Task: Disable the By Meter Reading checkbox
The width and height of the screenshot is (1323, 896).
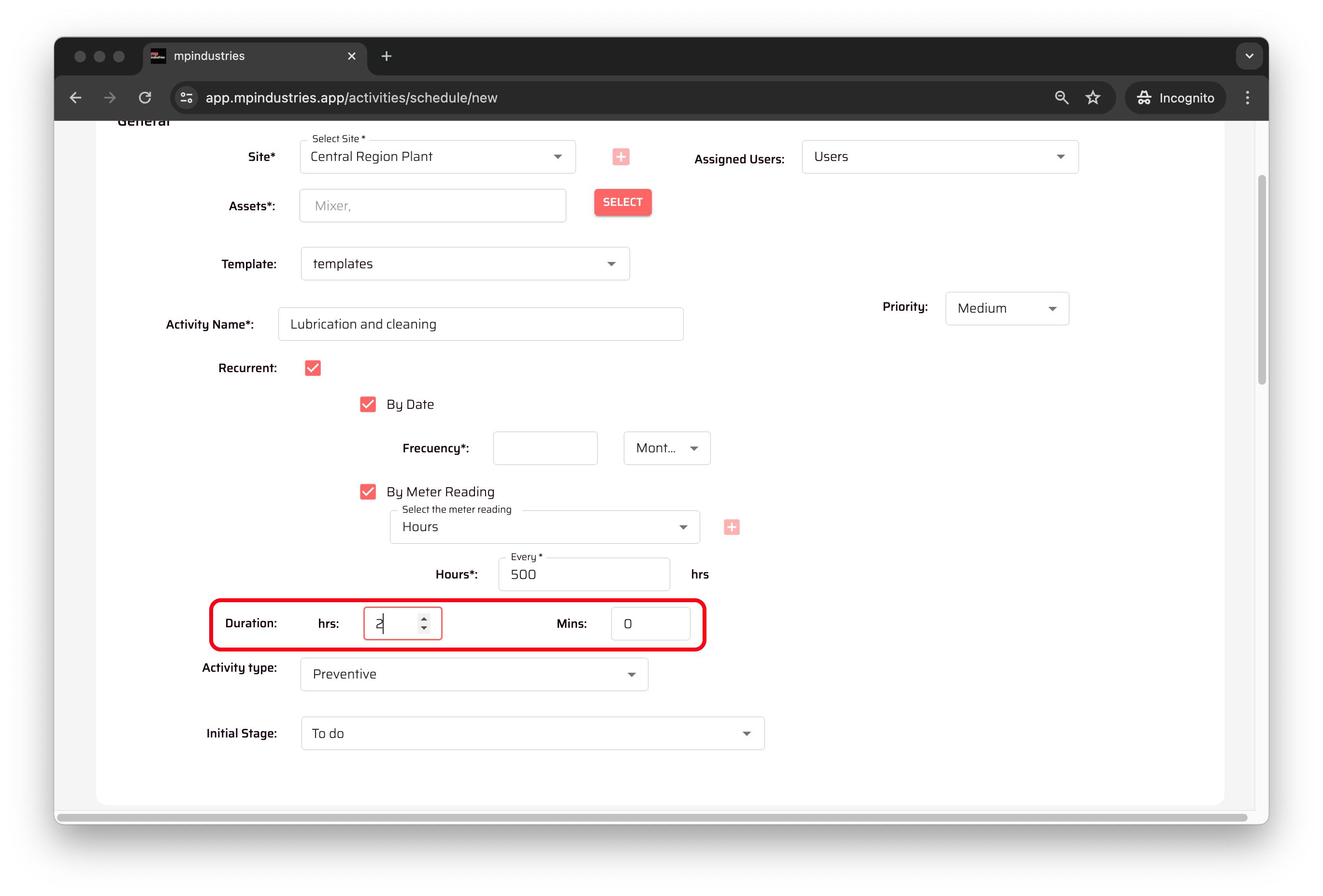Action: (368, 492)
